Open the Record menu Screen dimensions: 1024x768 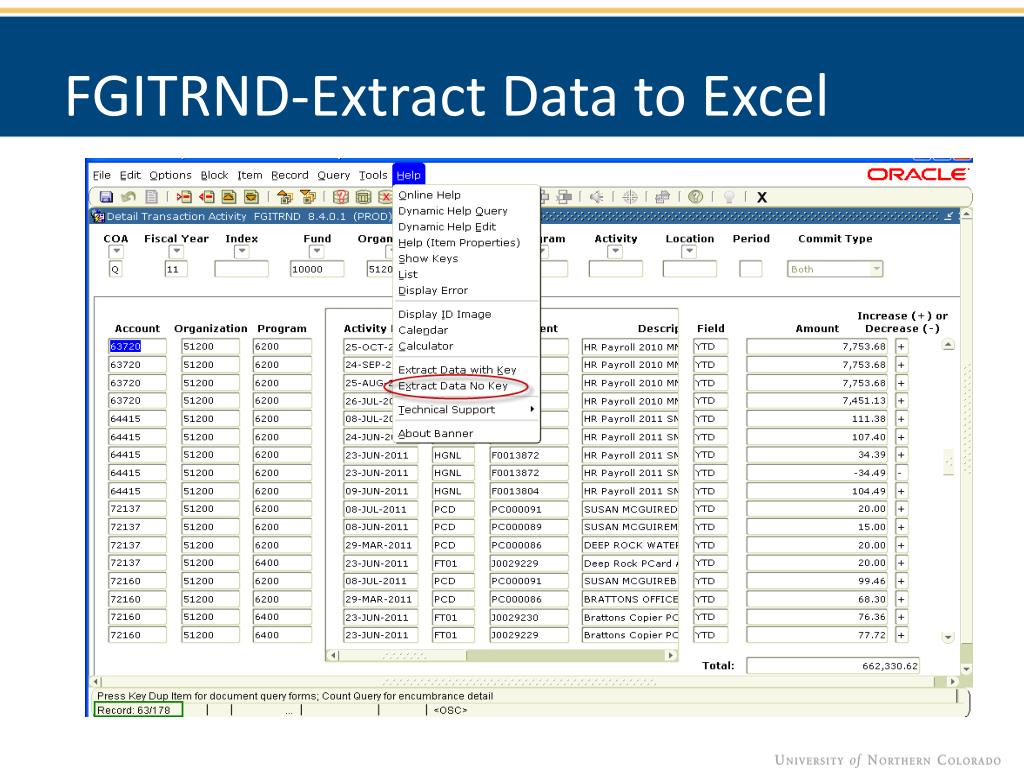pyautogui.click(x=289, y=175)
